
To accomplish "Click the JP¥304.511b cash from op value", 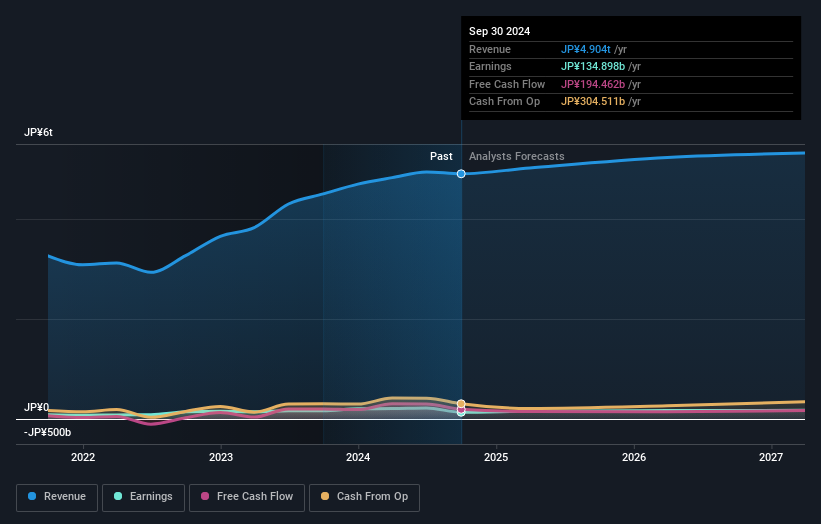I will (x=593, y=102).
